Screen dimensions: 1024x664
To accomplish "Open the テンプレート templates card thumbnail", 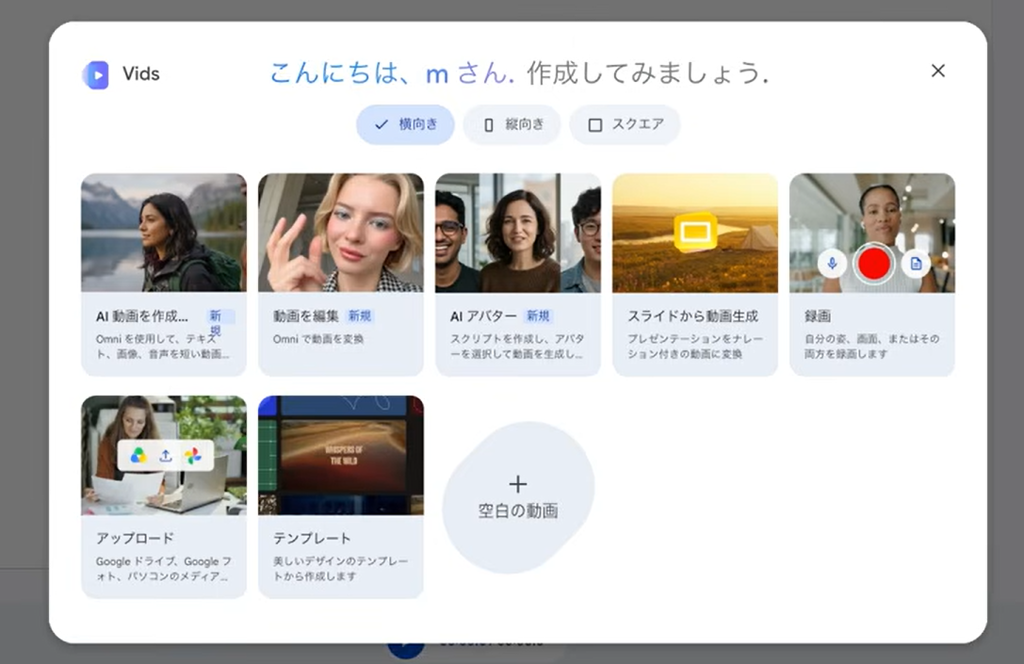I will (x=341, y=455).
